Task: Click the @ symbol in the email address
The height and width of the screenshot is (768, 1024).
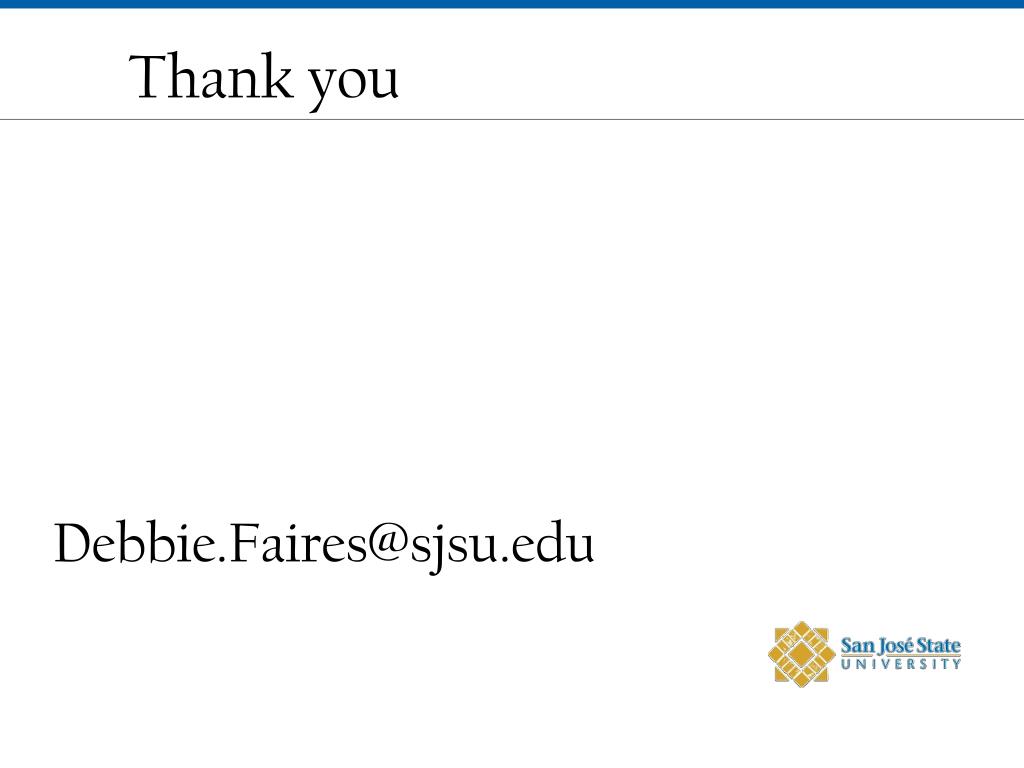Action: tap(389, 541)
